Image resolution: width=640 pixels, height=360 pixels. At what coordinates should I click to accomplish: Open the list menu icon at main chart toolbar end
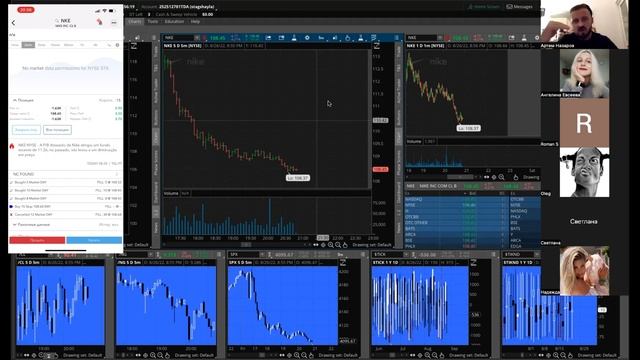[x=396, y=38]
